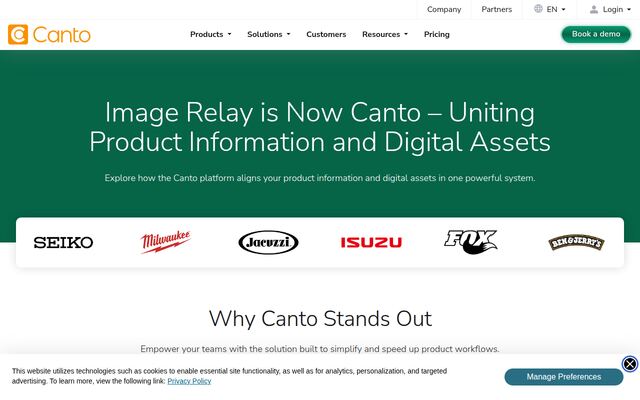
Task: Click the Jacuzzi logo
Action: click(268, 242)
